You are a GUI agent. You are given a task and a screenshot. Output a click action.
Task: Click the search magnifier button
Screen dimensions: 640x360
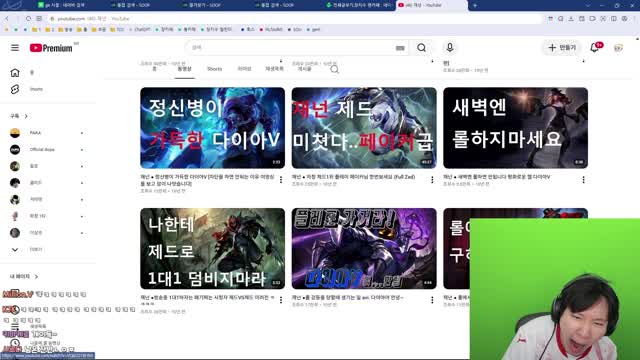coord(421,48)
